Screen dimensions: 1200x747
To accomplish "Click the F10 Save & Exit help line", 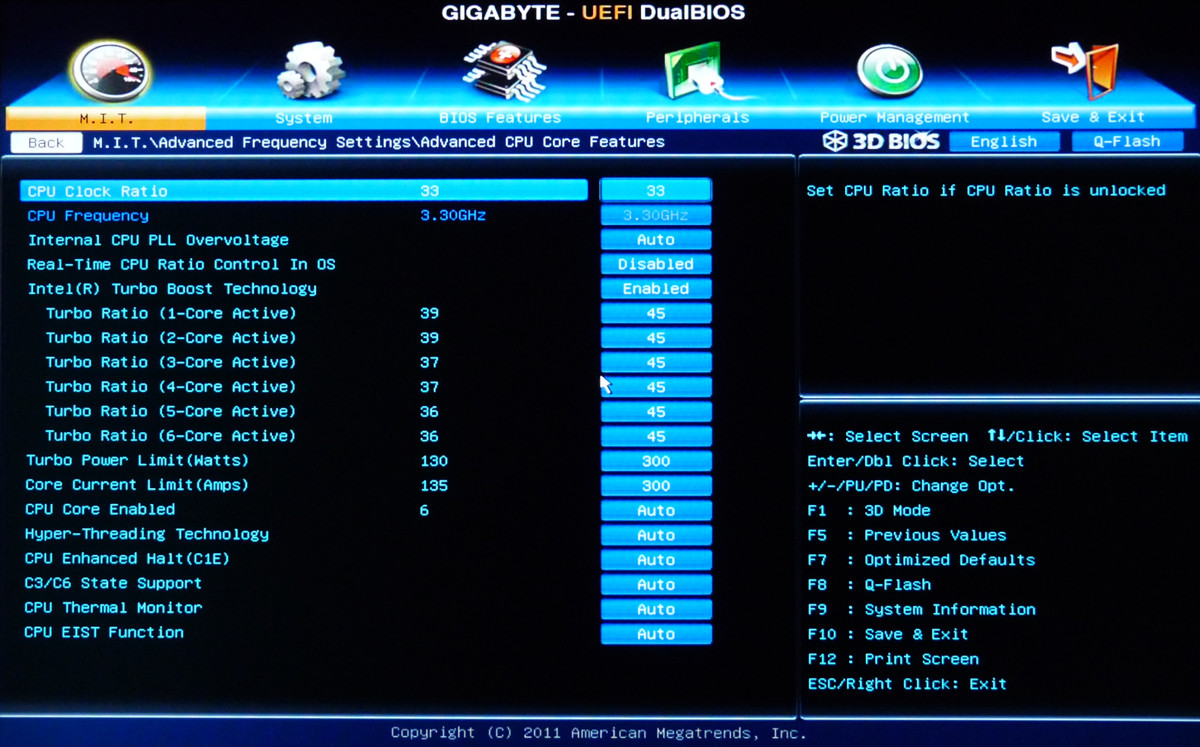I will click(x=888, y=634).
